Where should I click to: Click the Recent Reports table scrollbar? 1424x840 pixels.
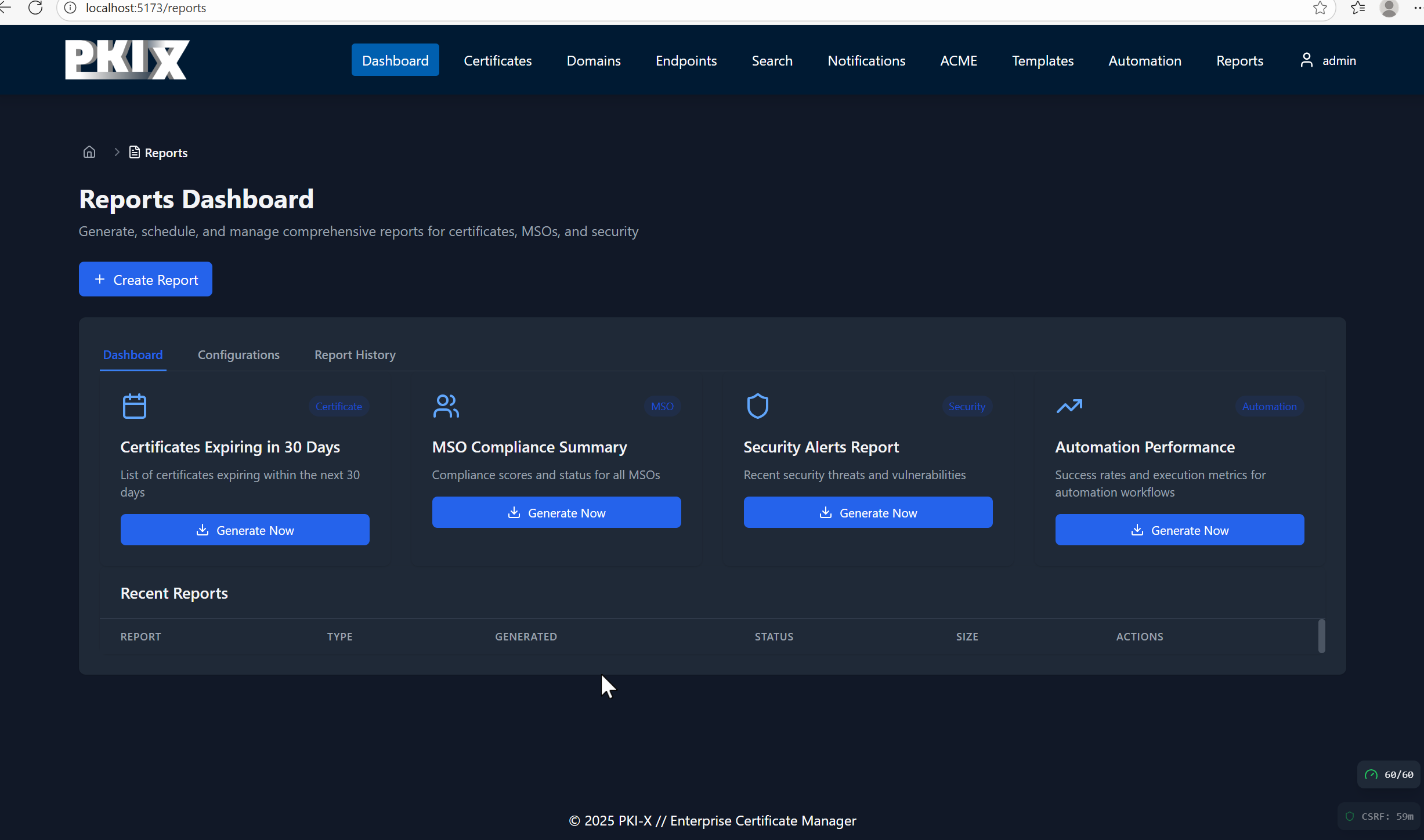[1321, 636]
